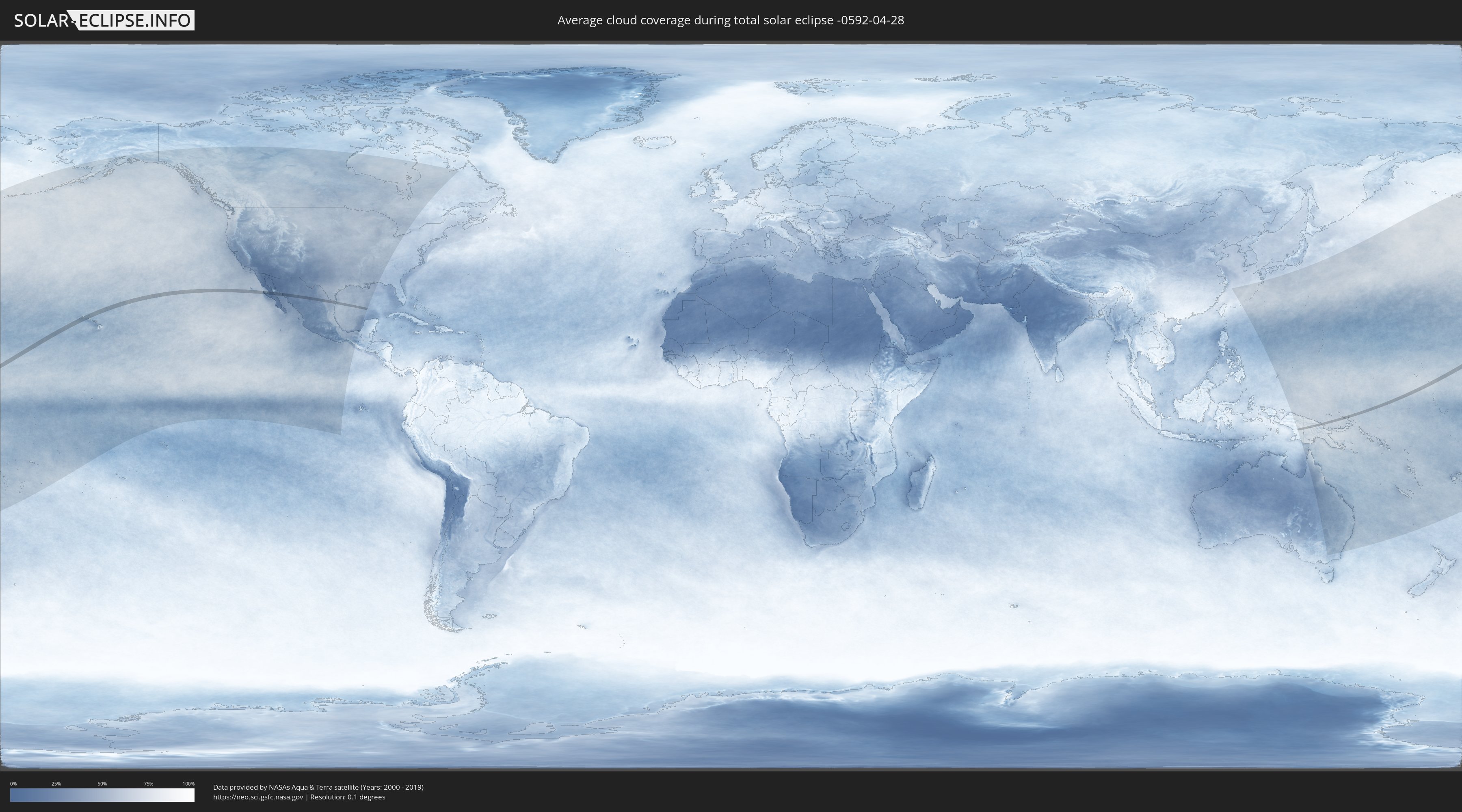The width and height of the screenshot is (1462, 812).
Task: Click the '100%' legend label
Action: (x=188, y=784)
